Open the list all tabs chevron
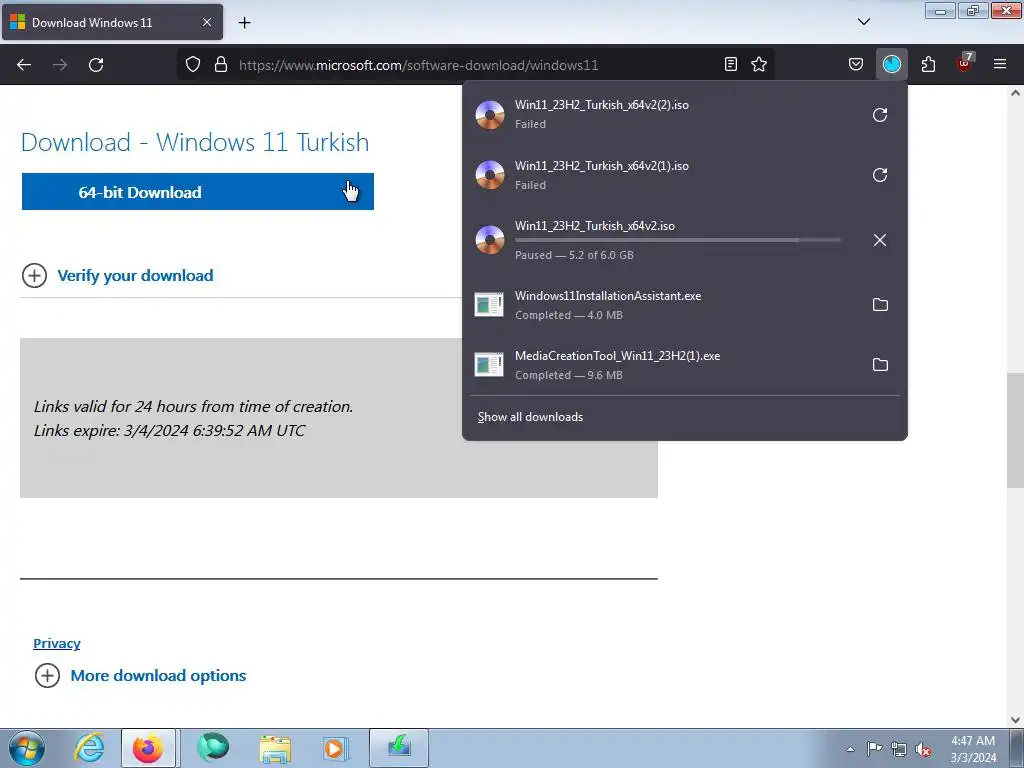The height and width of the screenshot is (768, 1024). pos(863,22)
